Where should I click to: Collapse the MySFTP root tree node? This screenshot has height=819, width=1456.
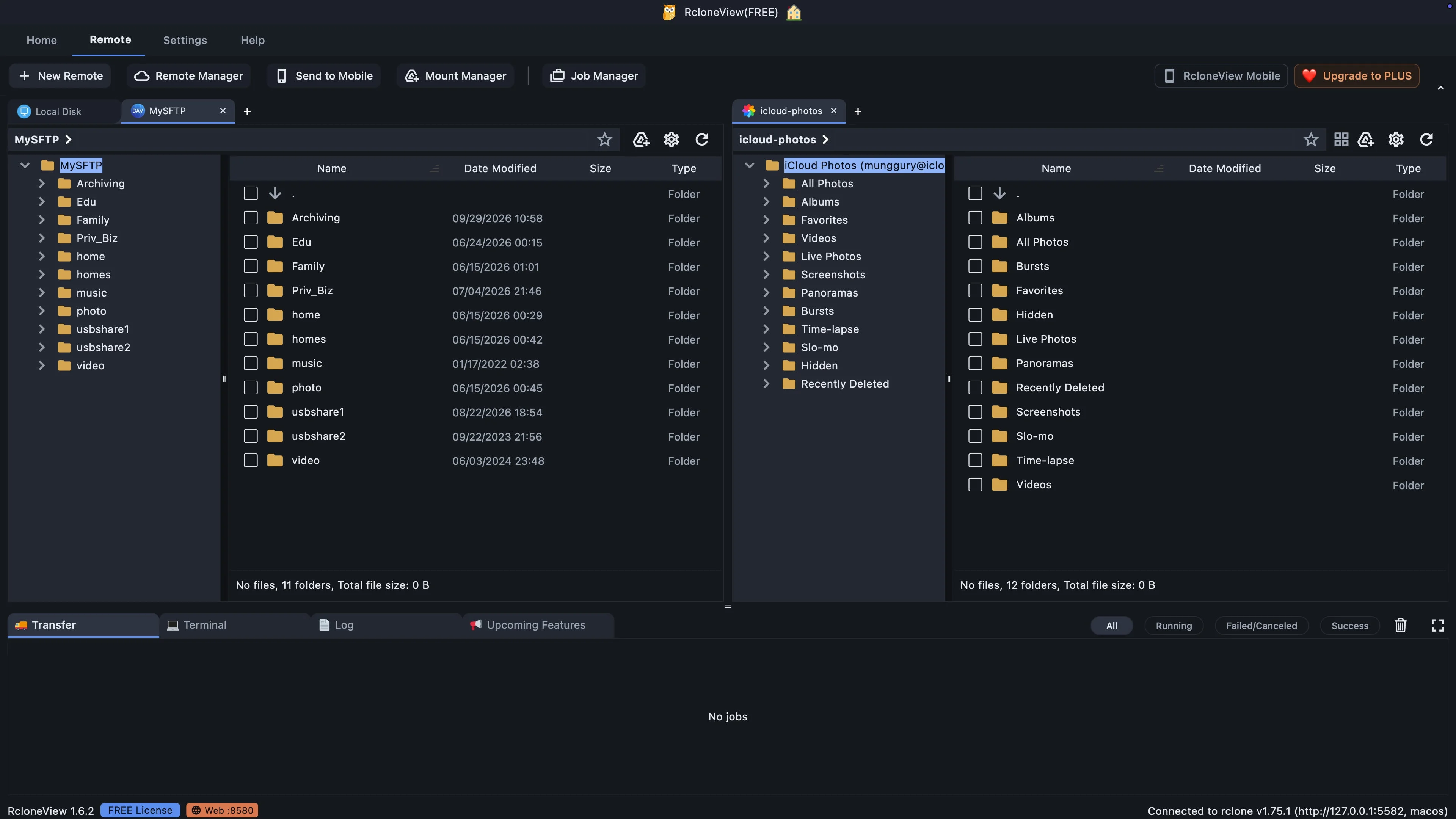click(x=24, y=165)
